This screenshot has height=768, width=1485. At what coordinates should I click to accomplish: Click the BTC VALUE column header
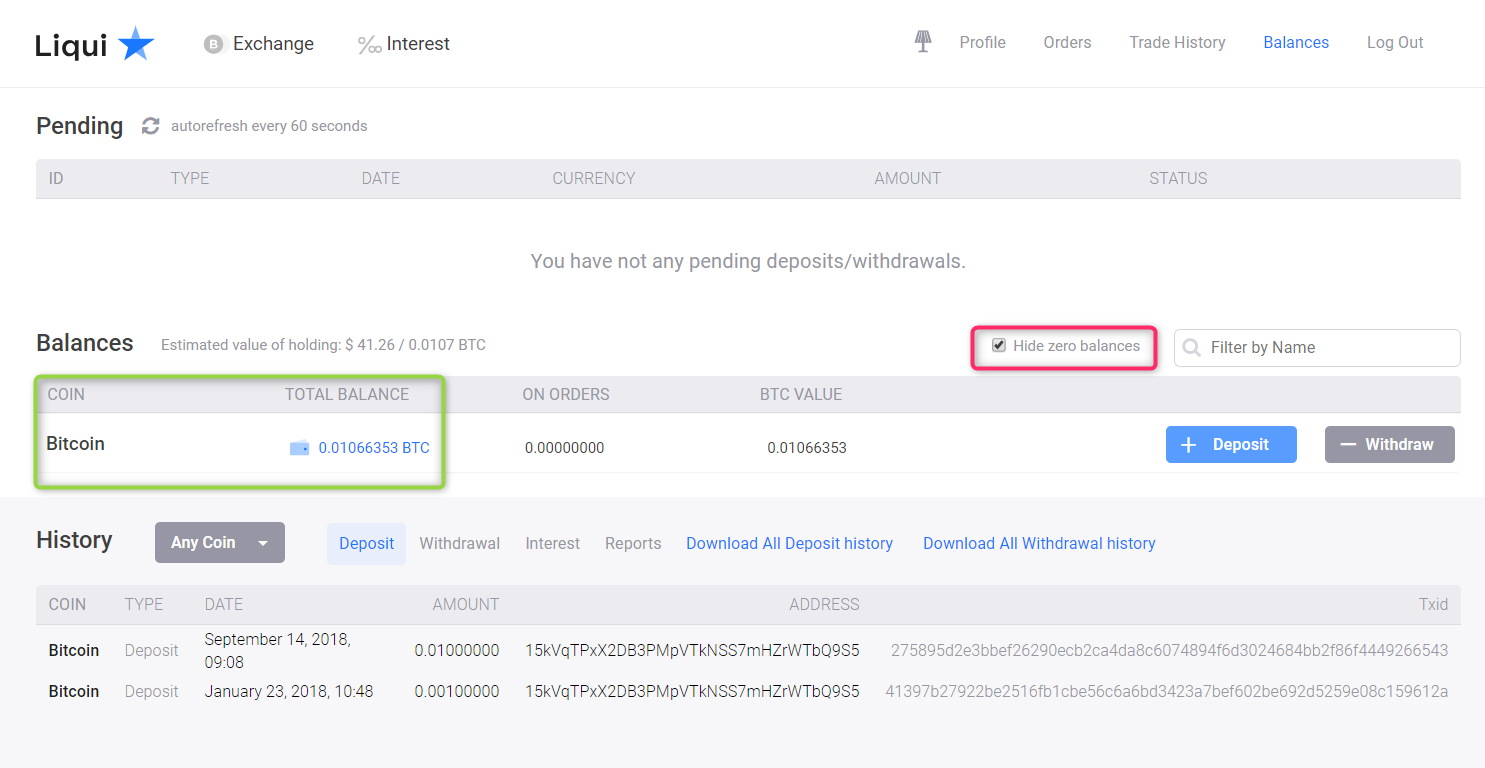pos(801,394)
